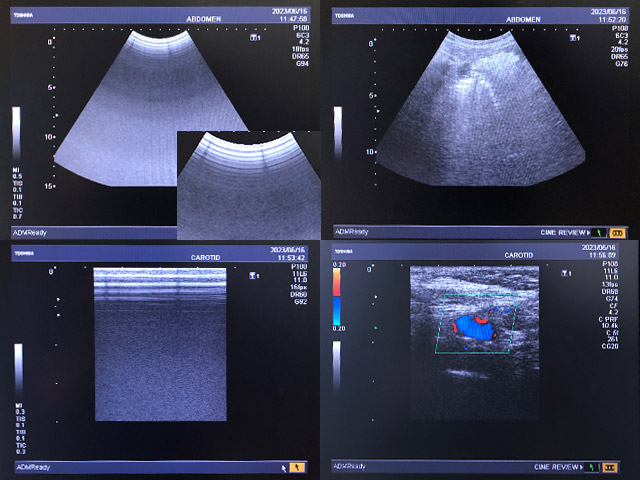Click the CINE REVIEW label in 11:56:09 carotid panel
This screenshot has height=480, width=640.
tap(558, 467)
